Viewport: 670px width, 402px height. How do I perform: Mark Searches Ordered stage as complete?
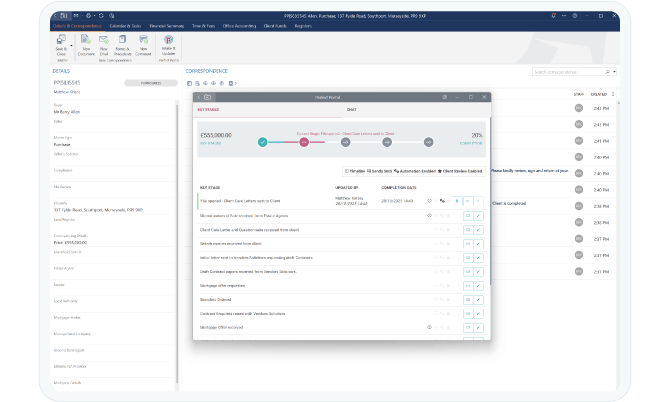click(478, 298)
